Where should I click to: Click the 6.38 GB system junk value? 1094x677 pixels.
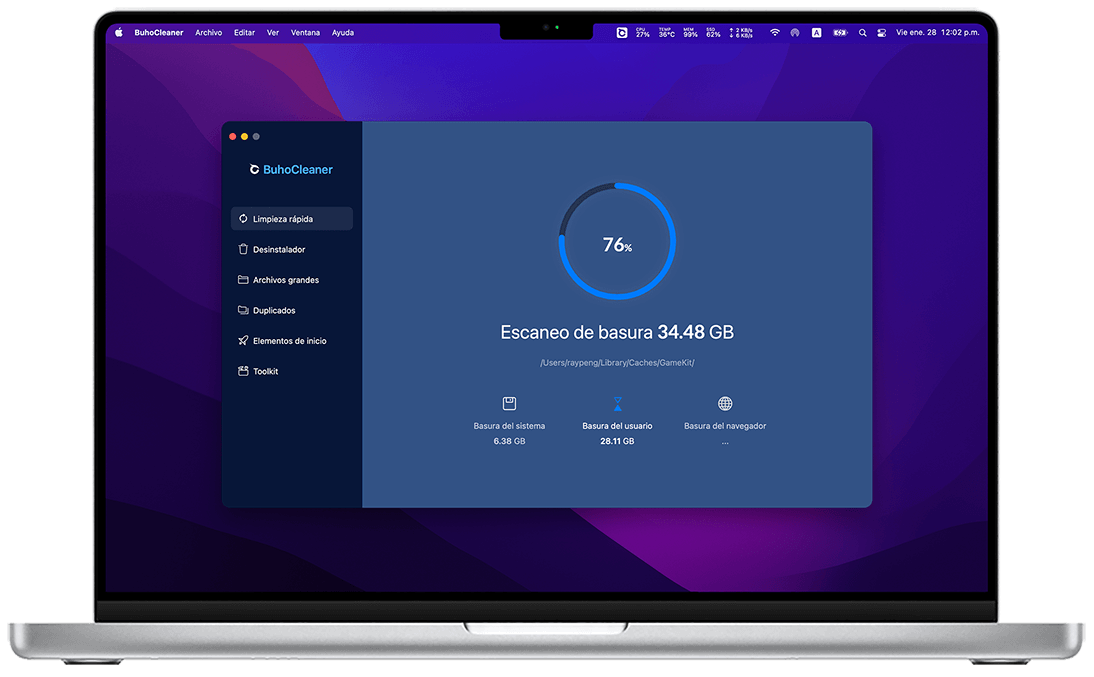pyautogui.click(x=509, y=441)
